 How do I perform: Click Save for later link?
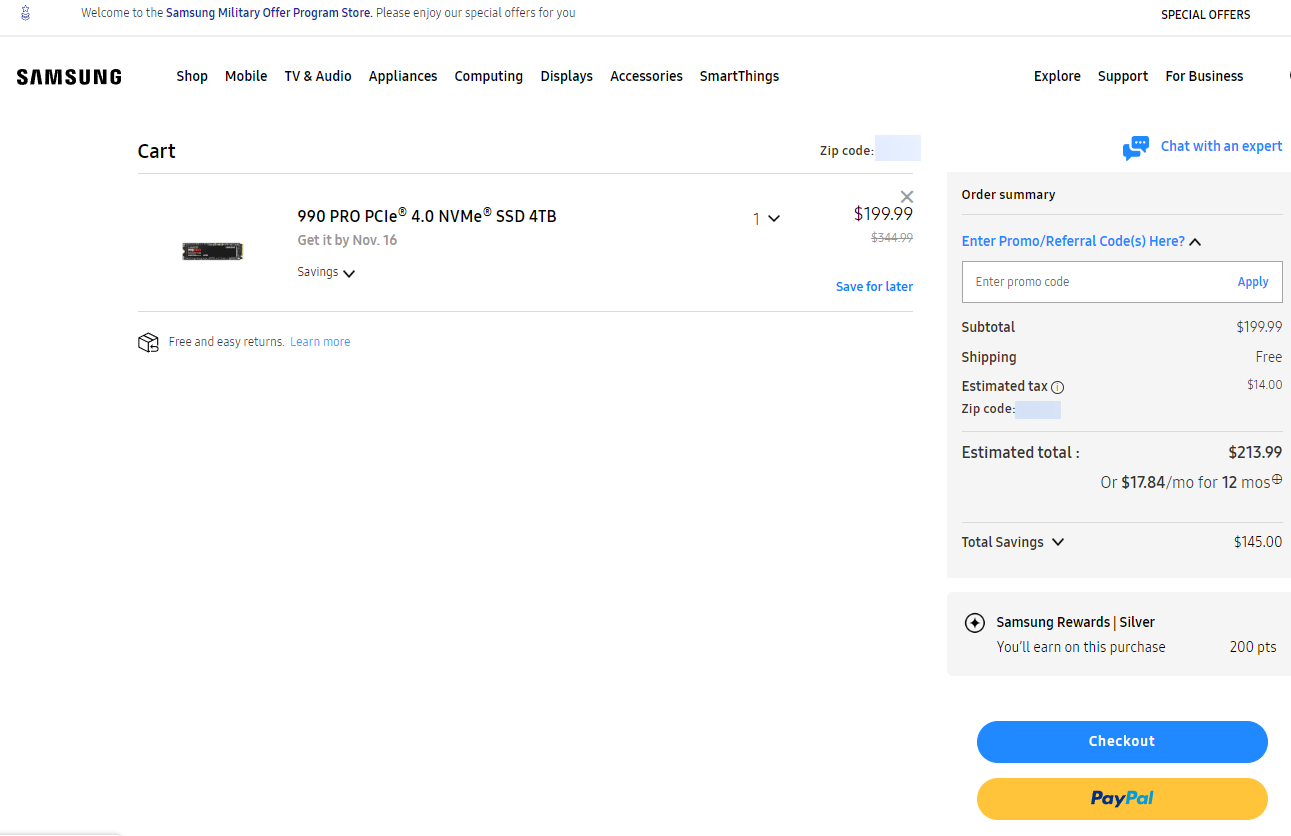pos(874,287)
